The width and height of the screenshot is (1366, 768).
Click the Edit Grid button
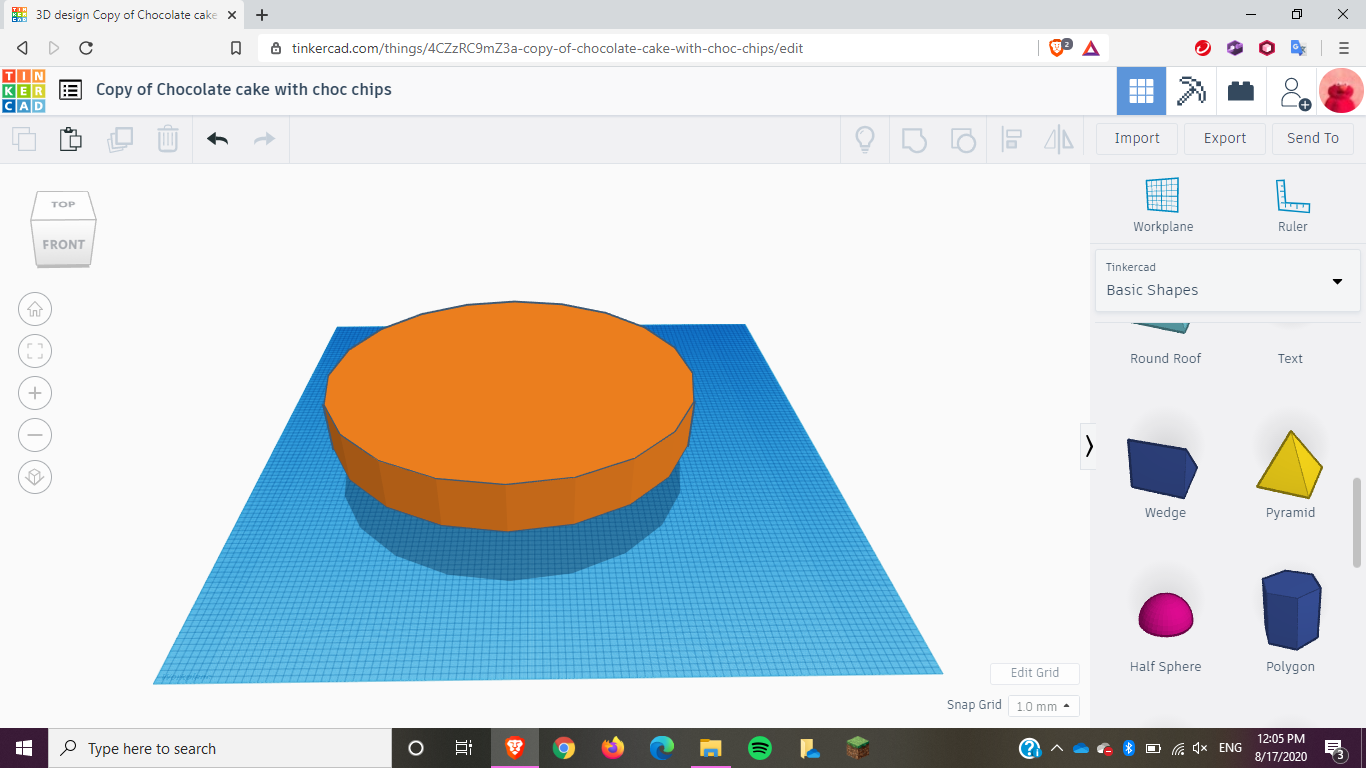1034,673
